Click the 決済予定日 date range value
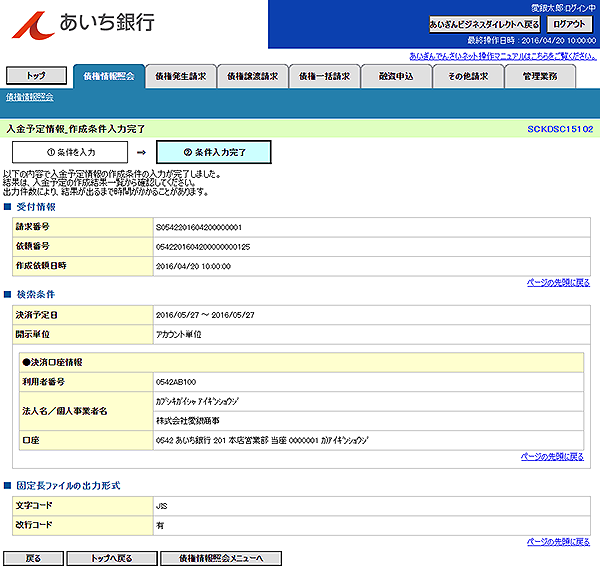This screenshot has width=600, height=574. [205, 315]
